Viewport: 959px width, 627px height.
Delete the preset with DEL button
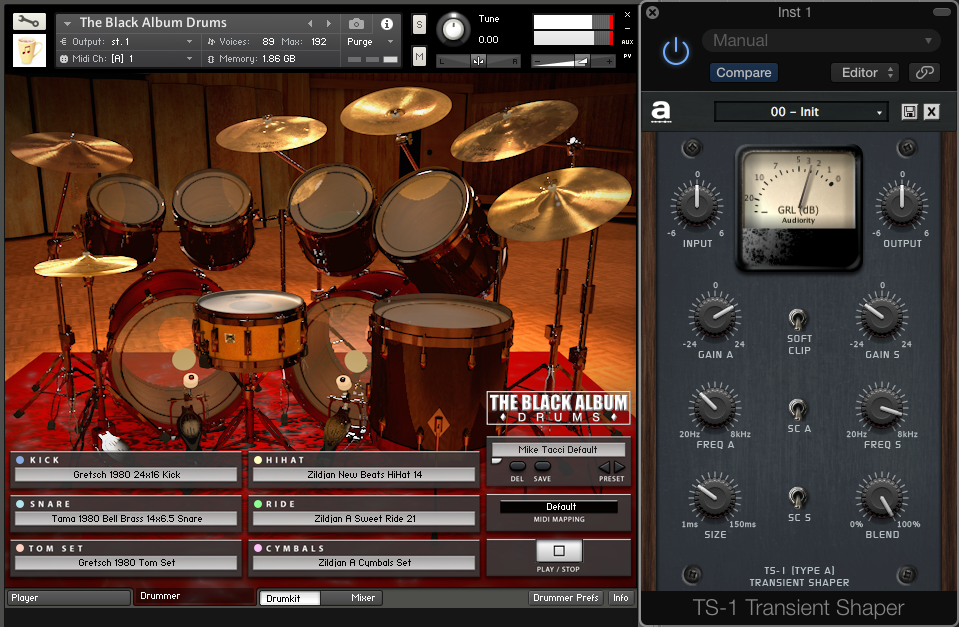coord(517,467)
